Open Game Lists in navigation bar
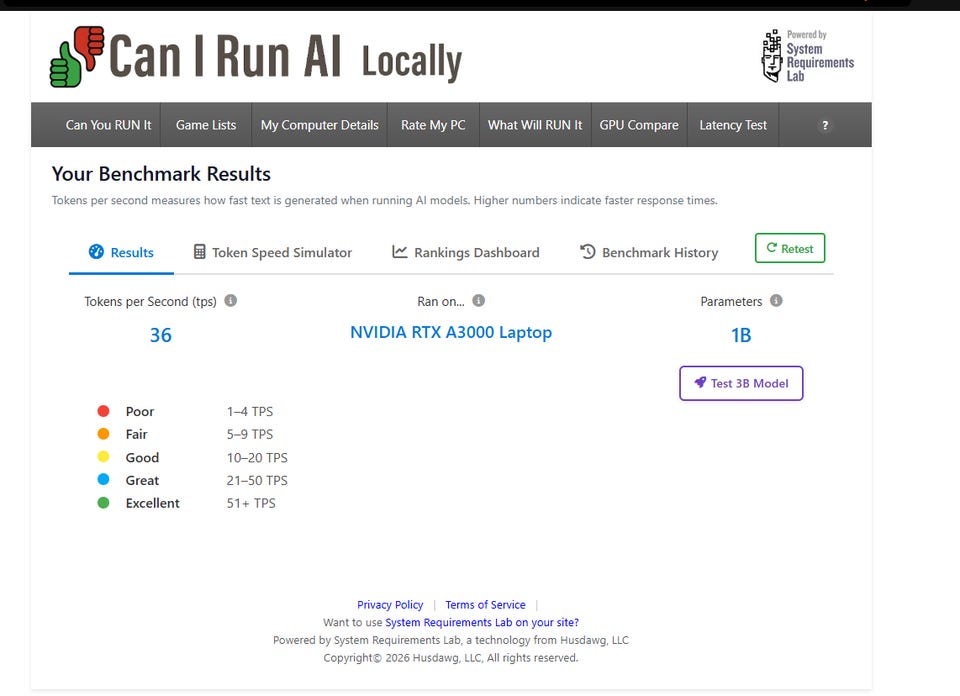Viewport: 960px width, 696px height. [x=206, y=125]
